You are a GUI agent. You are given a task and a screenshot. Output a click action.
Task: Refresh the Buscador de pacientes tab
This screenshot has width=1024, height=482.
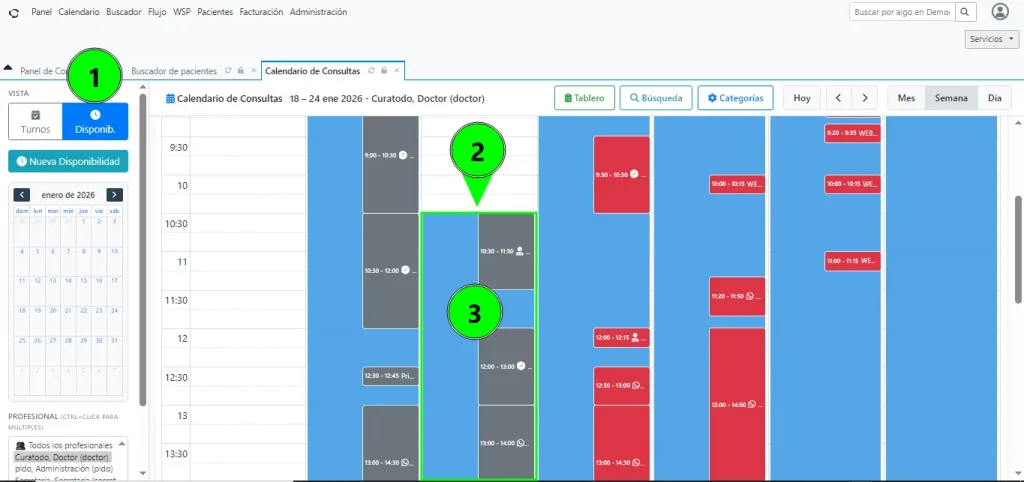(228, 71)
